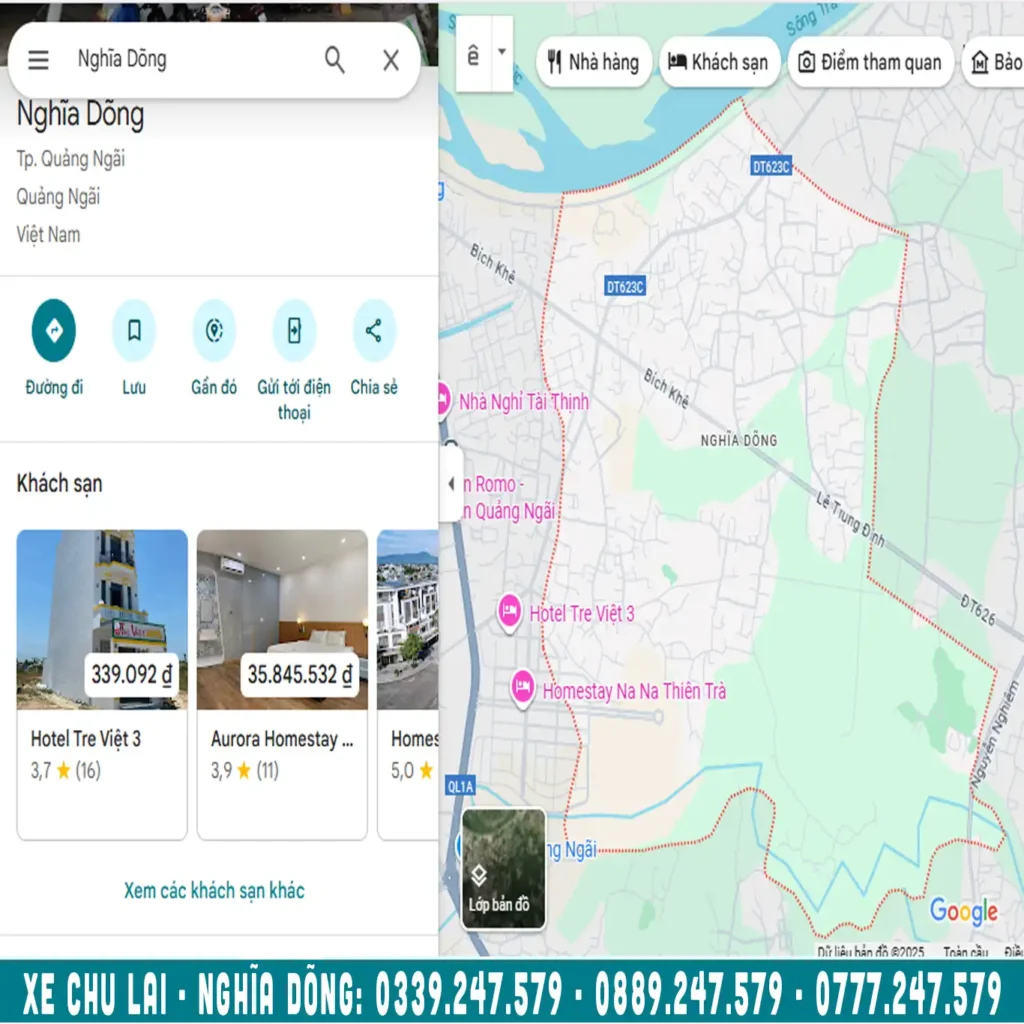Open the Gần đó nearby search icon
This screenshot has width=1024, height=1024.
tap(213, 330)
